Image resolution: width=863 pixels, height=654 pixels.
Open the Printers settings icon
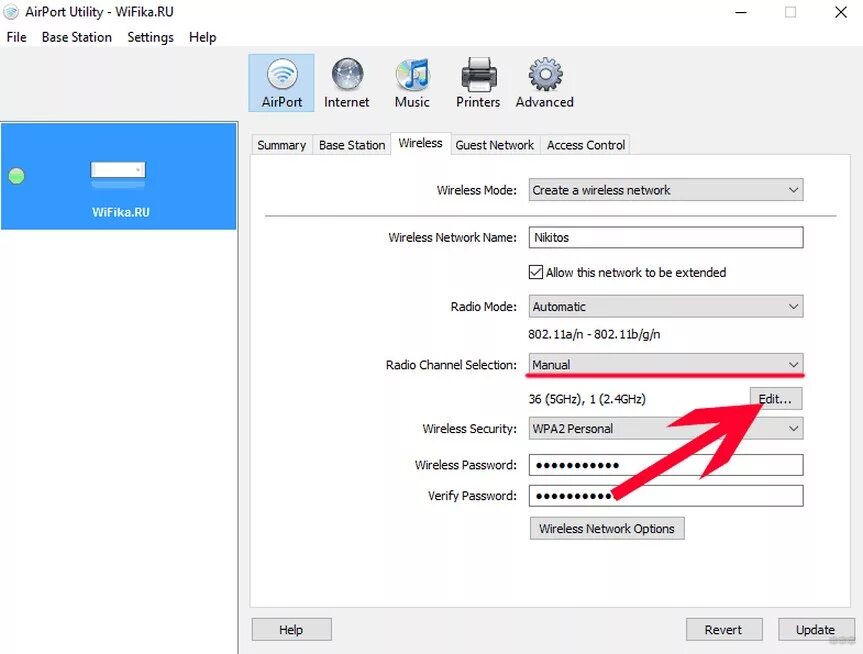click(x=478, y=83)
